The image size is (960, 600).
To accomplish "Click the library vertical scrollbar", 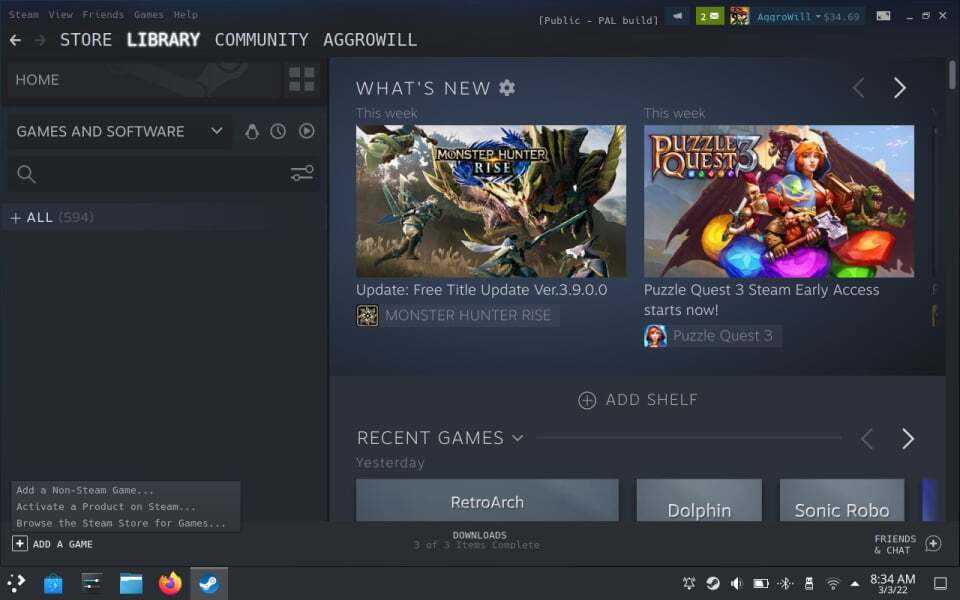I will [952, 75].
